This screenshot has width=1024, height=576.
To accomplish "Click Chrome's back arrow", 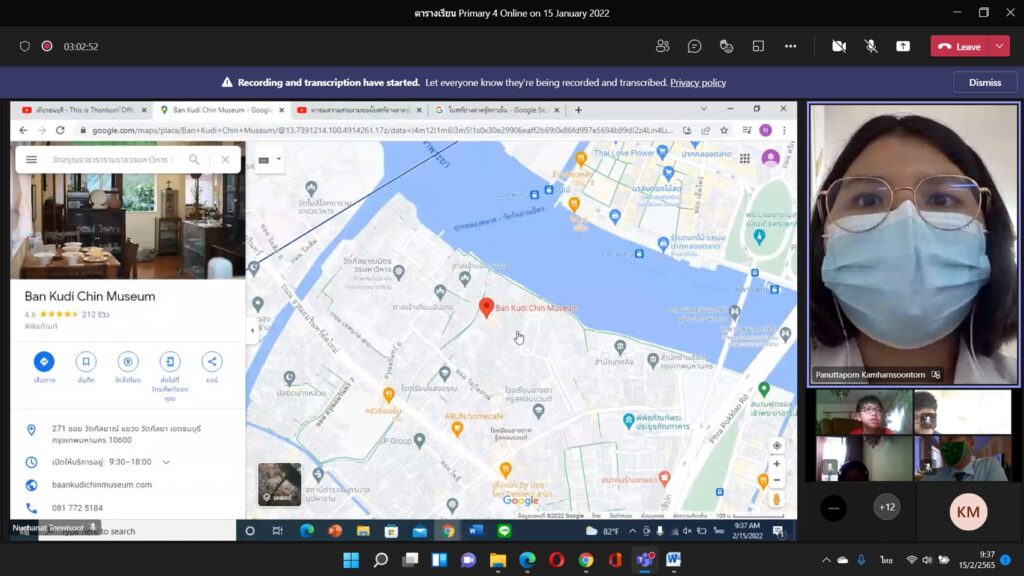I will coord(23,130).
